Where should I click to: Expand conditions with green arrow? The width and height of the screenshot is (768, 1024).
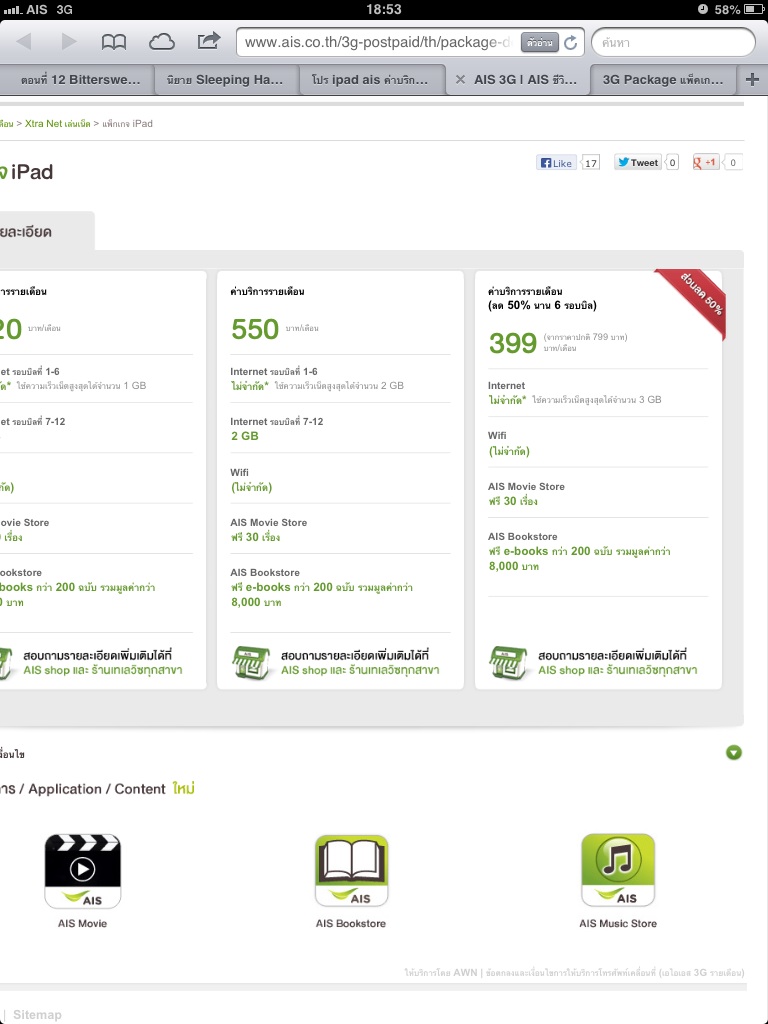[x=734, y=753]
